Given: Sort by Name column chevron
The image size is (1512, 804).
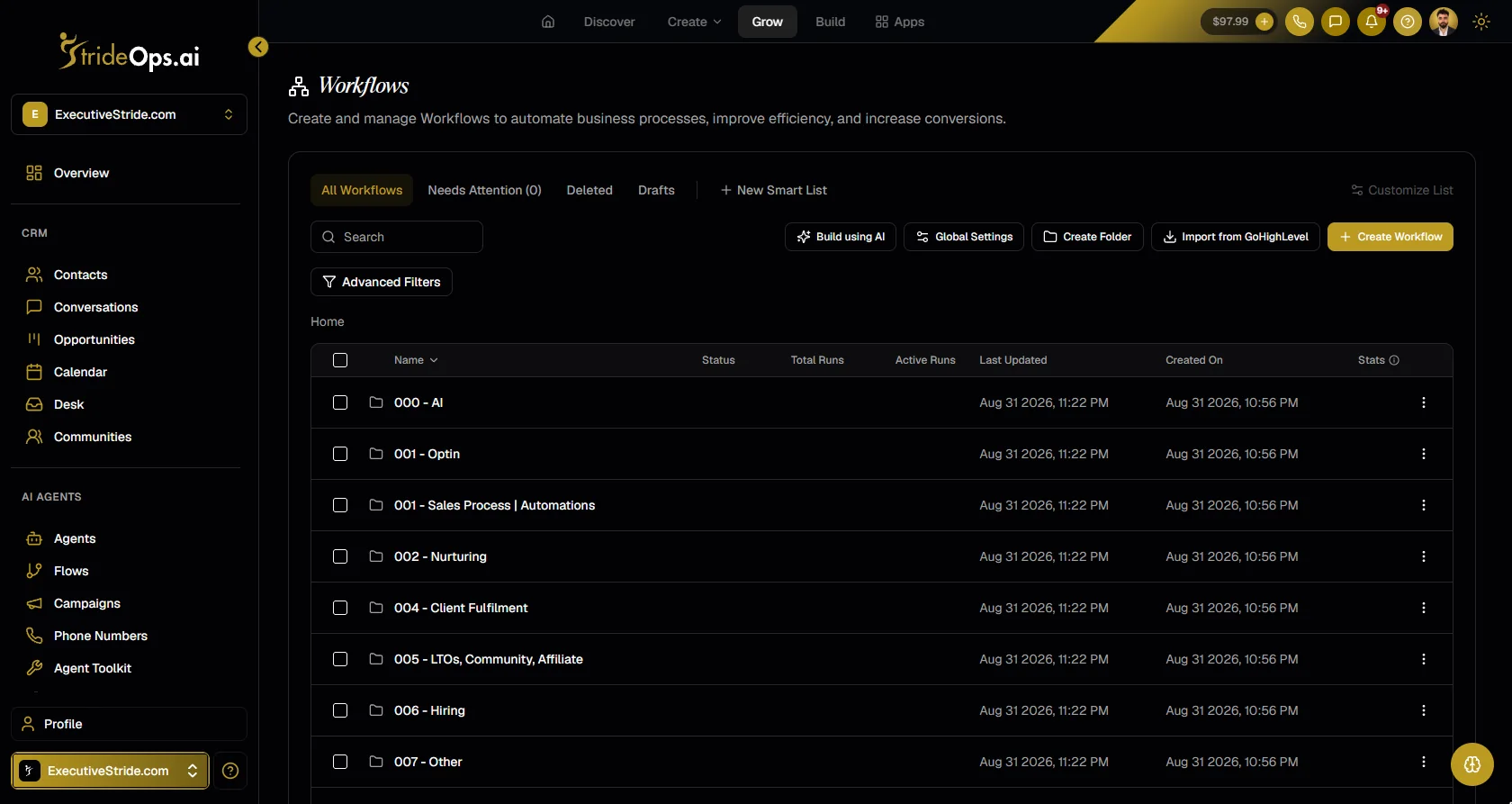Looking at the screenshot, I should click(x=434, y=360).
